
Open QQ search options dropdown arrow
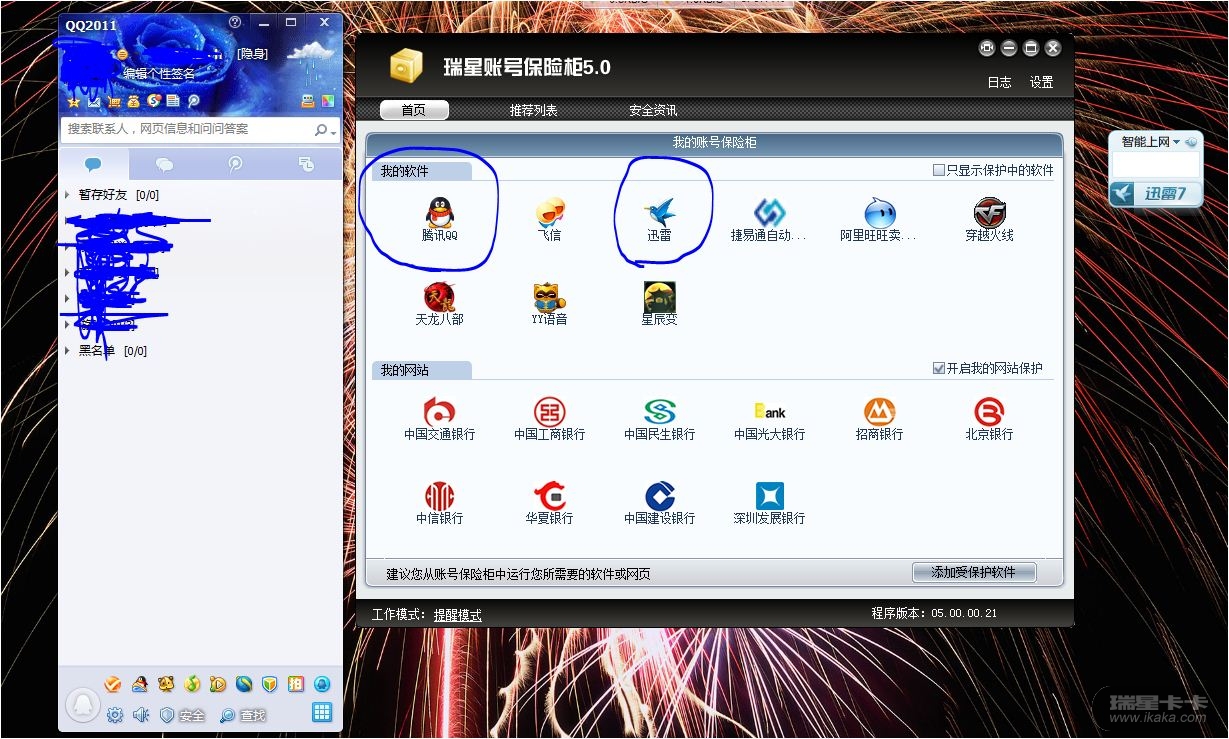tap(333, 131)
